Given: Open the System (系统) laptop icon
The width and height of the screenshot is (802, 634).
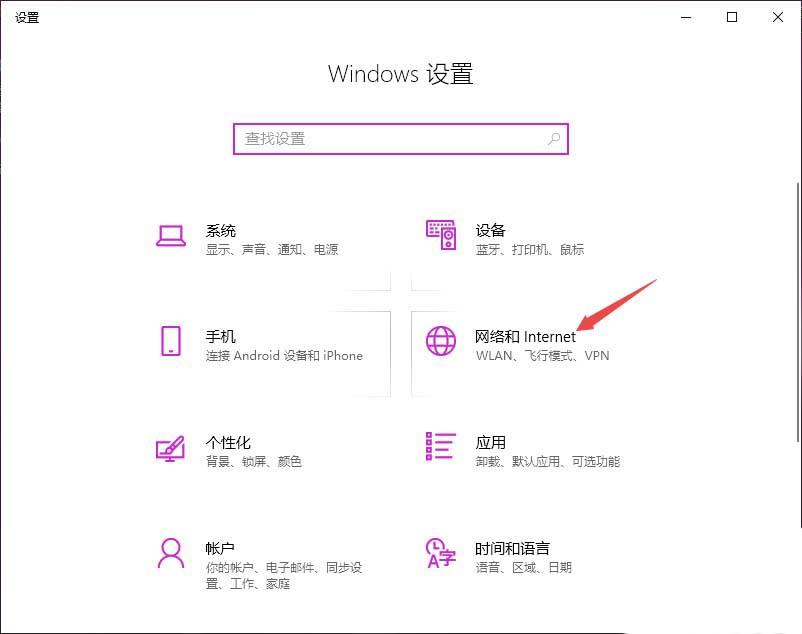Looking at the screenshot, I should point(171,236).
